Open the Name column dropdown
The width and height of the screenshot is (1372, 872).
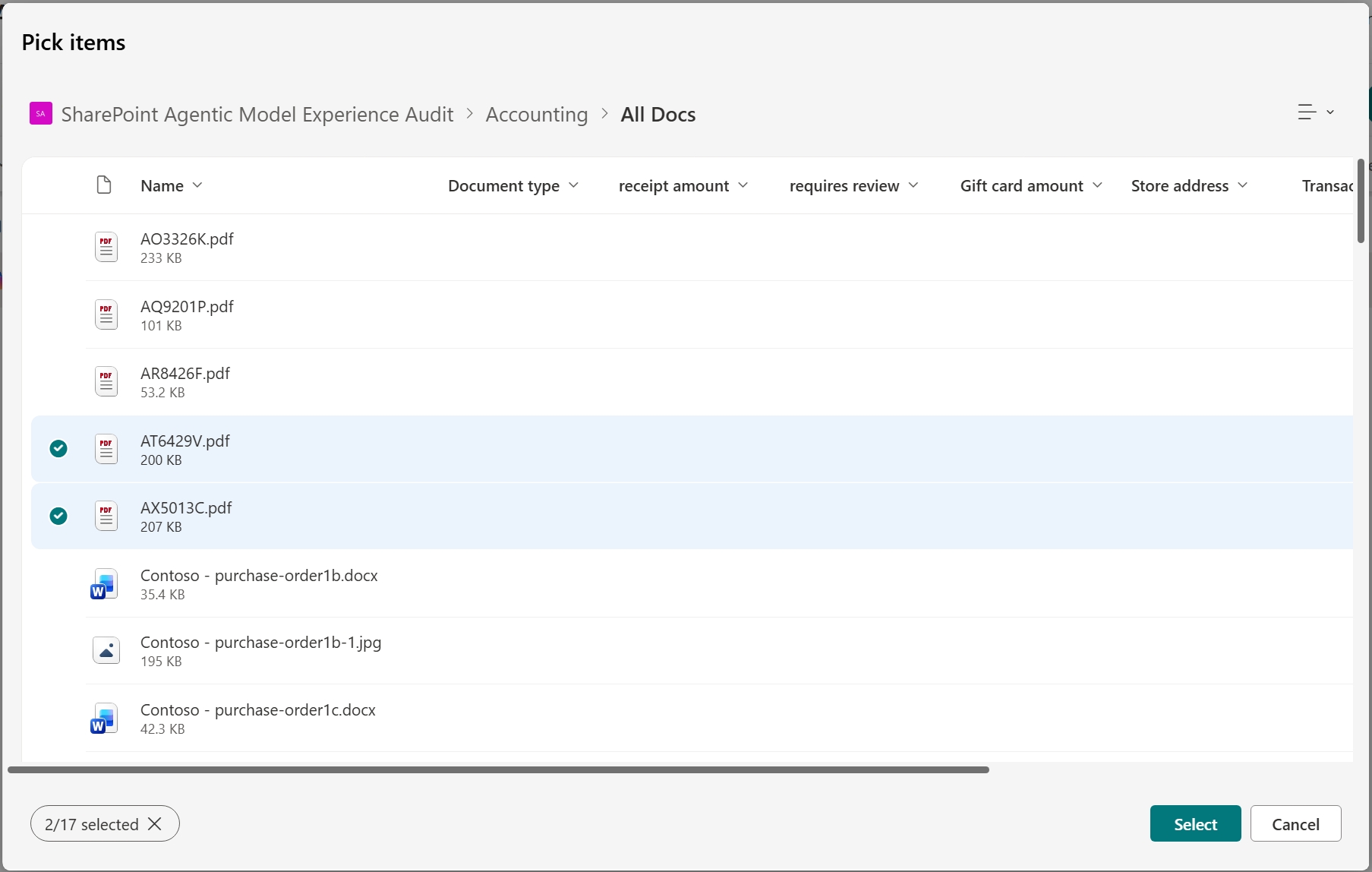[199, 185]
